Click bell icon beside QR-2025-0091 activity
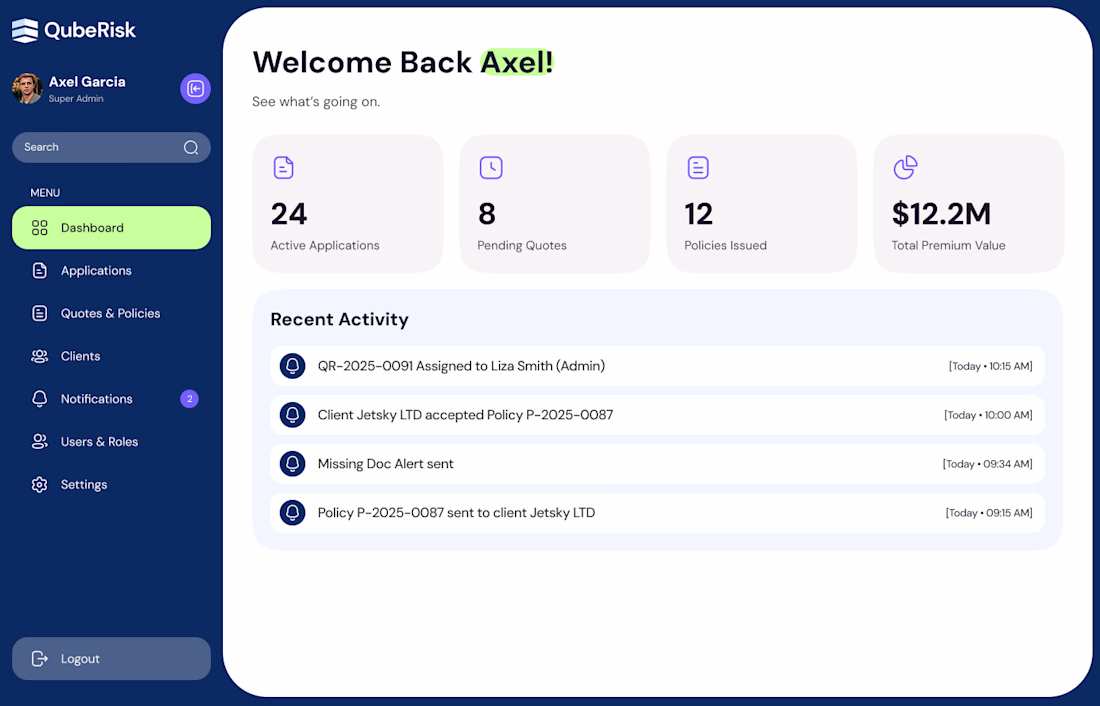This screenshot has height=706, width=1100. coord(293,366)
